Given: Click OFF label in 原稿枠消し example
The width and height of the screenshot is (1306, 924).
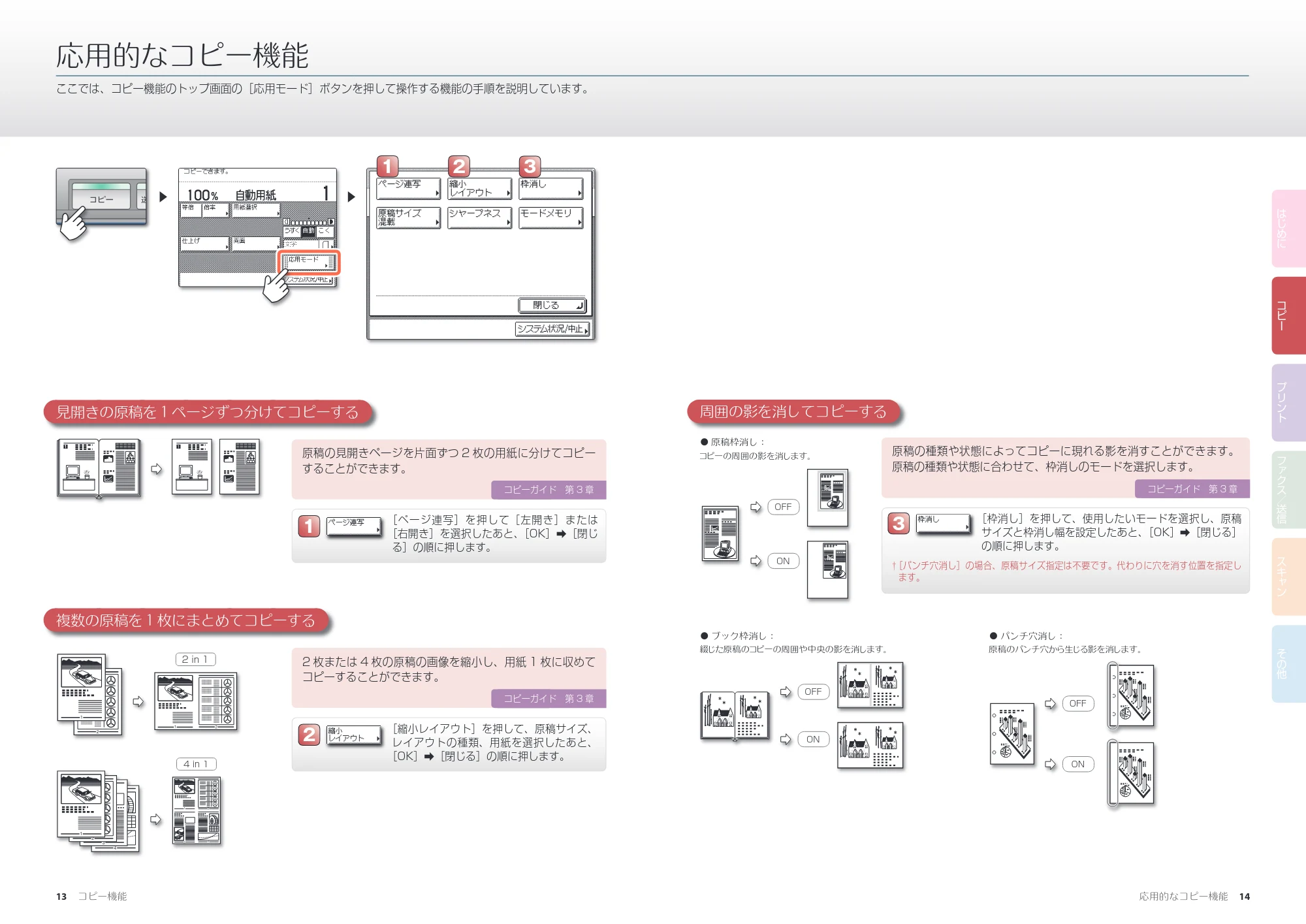Looking at the screenshot, I should click(783, 507).
